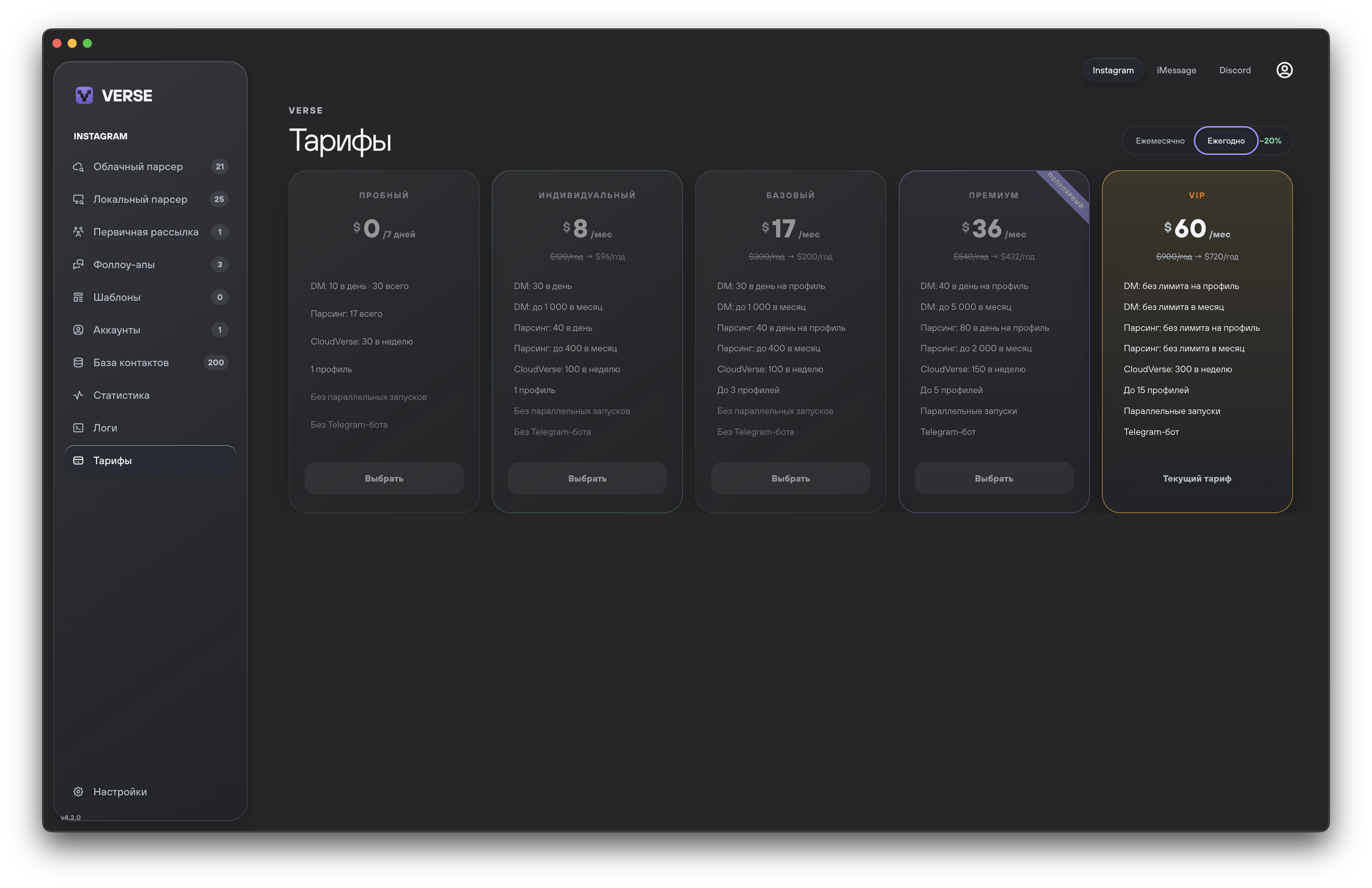Click the ПРОБНЫЙ plan title

[384, 195]
